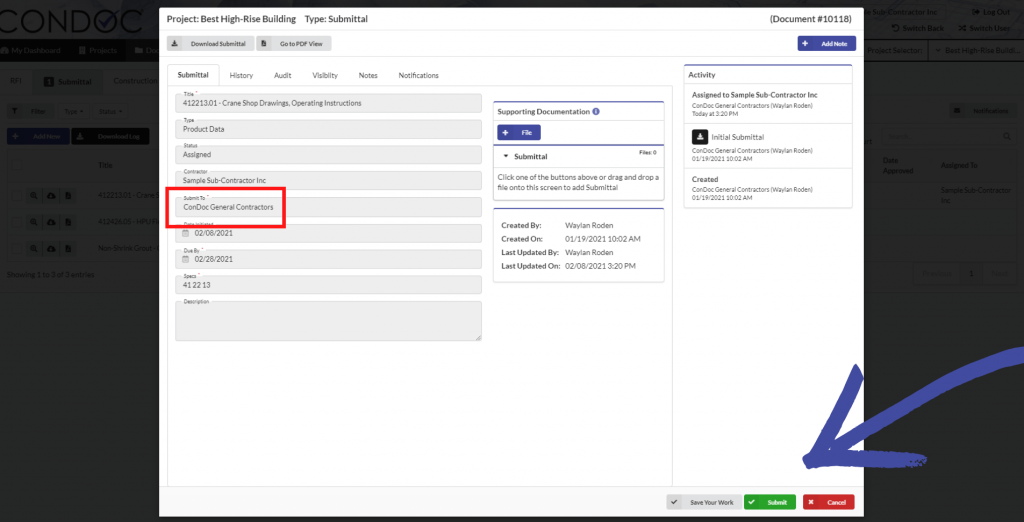Click magnifier icon in the 412213.01 Crane row
The height and width of the screenshot is (522, 1024).
(33, 195)
